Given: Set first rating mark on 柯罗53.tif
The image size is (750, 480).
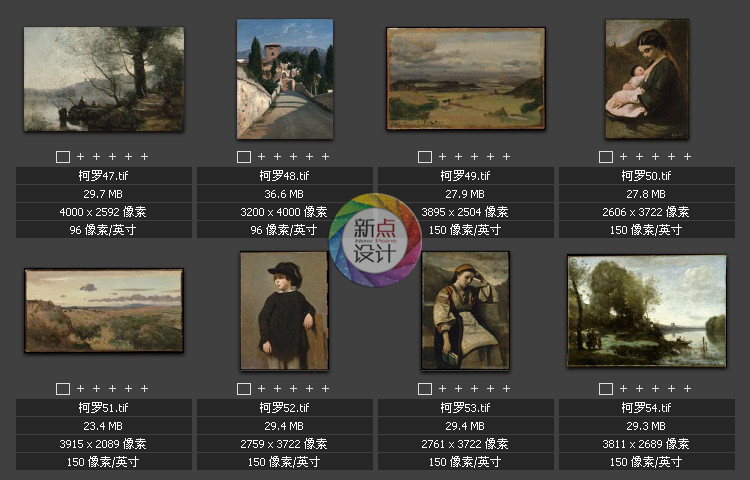Looking at the screenshot, I should coord(442,388).
